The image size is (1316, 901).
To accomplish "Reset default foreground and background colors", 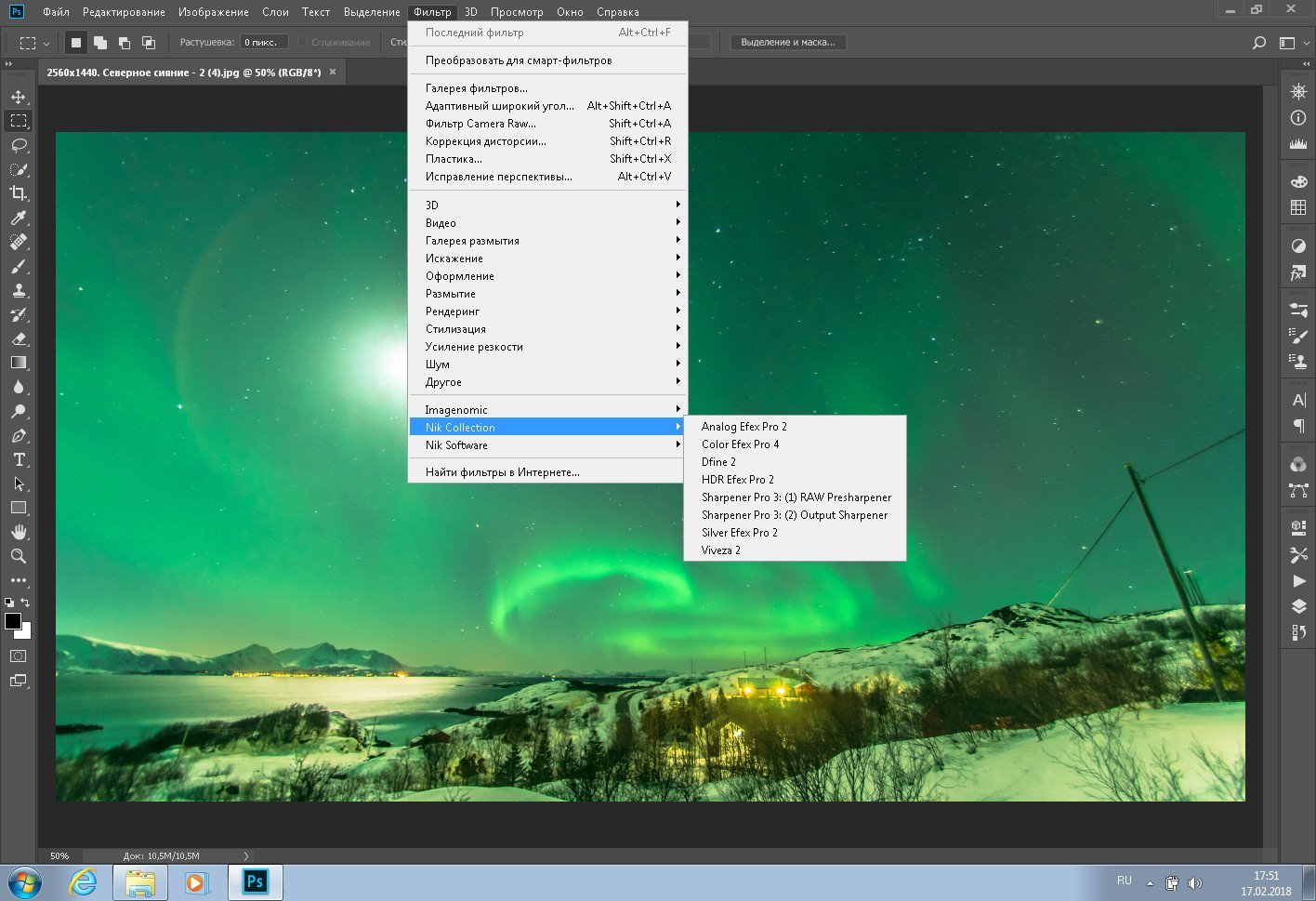I will coord(9,603).
